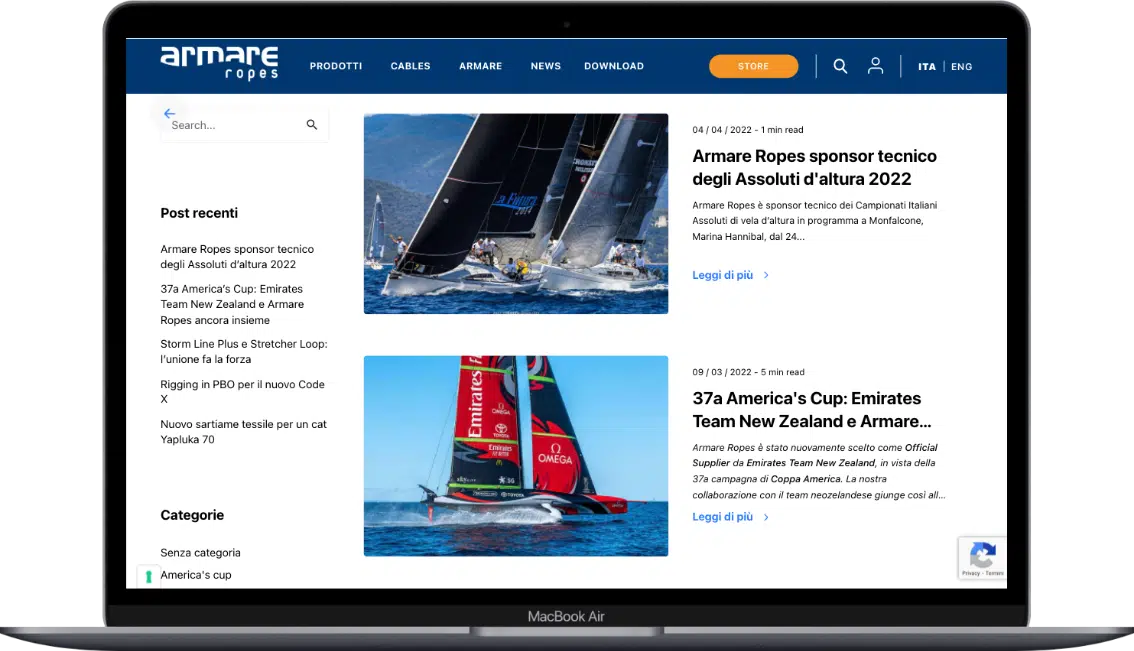Select the Senza categoria category

[x=200, y=553]
